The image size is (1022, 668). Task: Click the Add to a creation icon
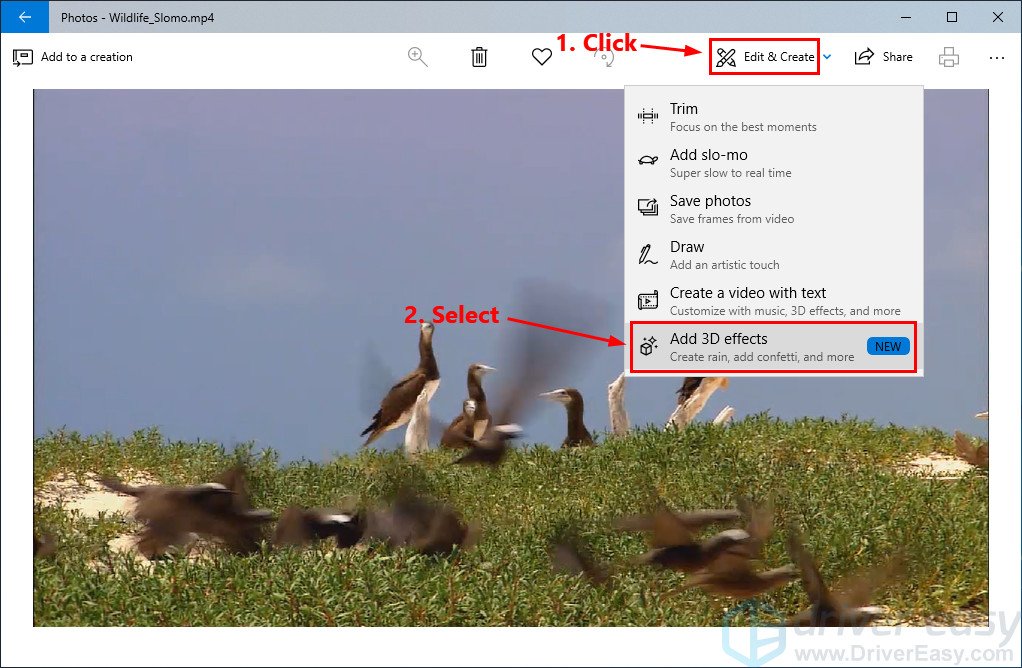(x=22, y=57)
